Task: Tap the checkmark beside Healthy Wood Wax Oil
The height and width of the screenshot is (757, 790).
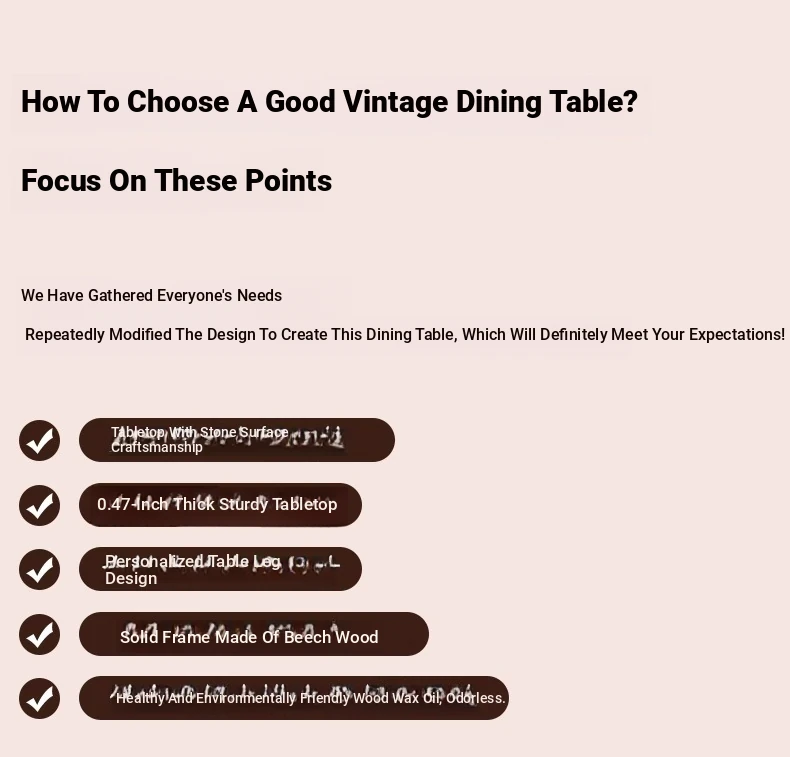Action: tap(39, 698)
